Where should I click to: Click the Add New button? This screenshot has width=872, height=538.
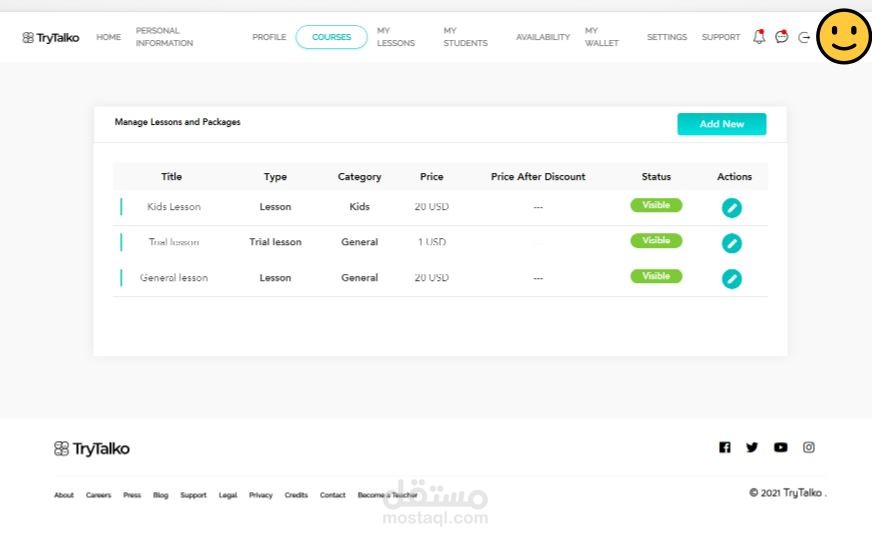(721, 124)
